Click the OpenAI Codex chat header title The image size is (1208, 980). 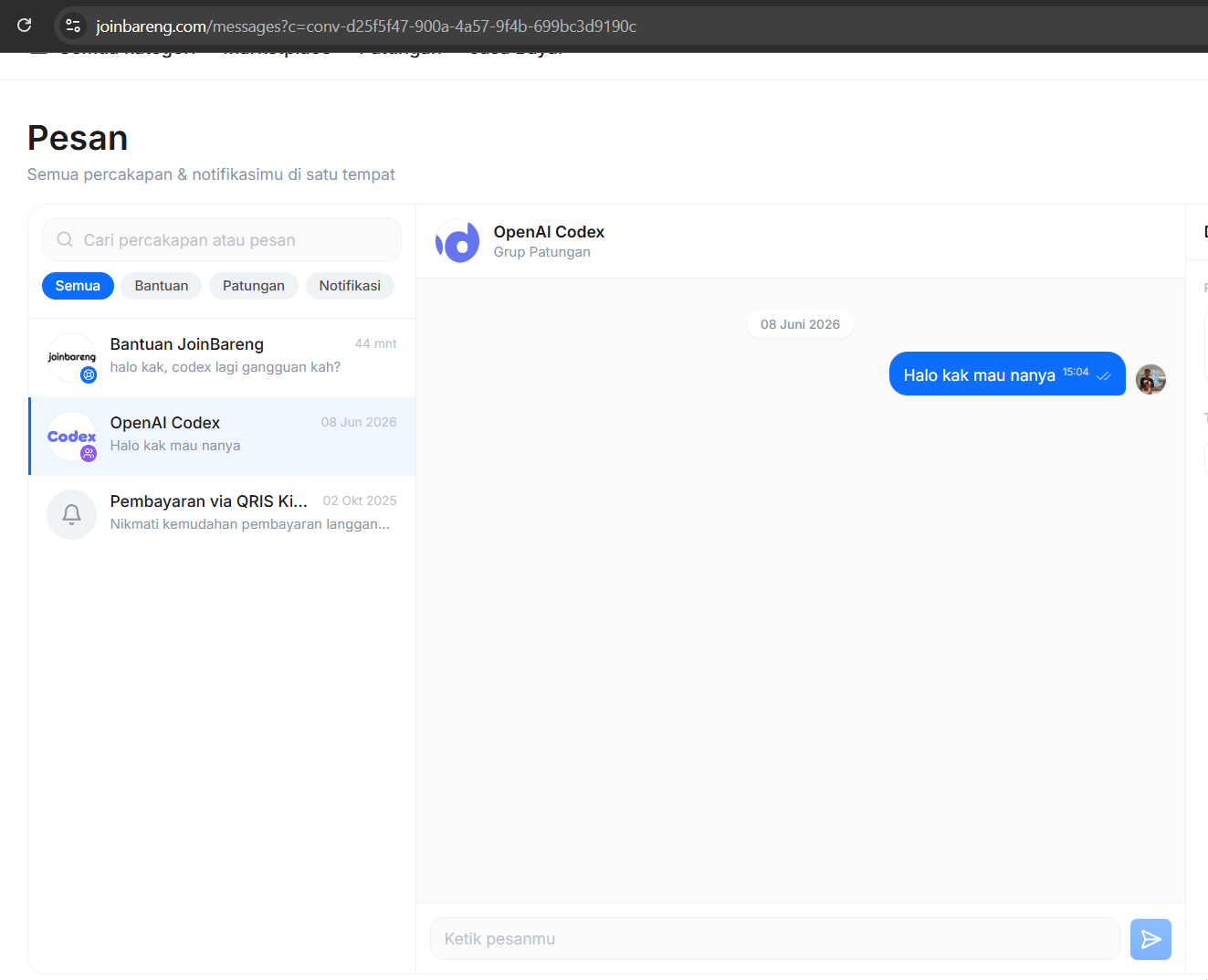(x=549, y=232)
